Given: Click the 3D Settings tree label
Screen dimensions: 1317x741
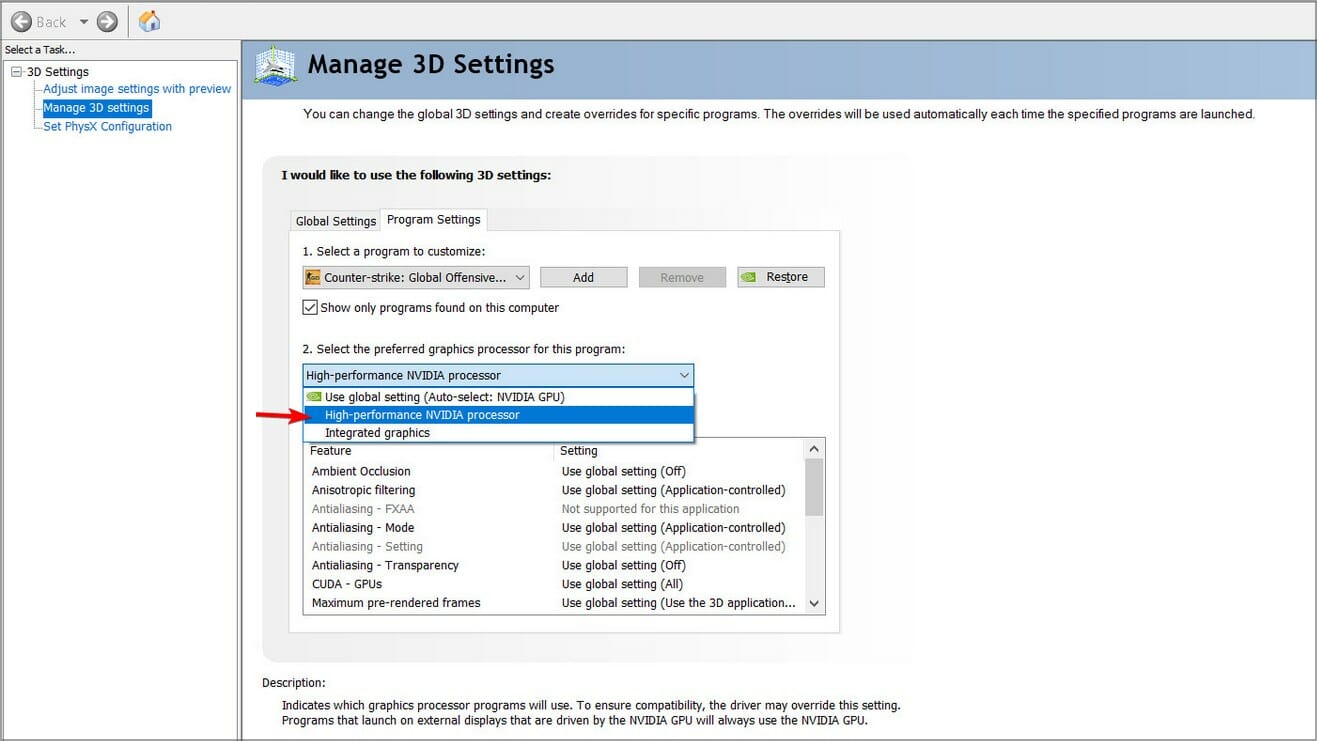Looking at the screenshot, I should point(58,72).
